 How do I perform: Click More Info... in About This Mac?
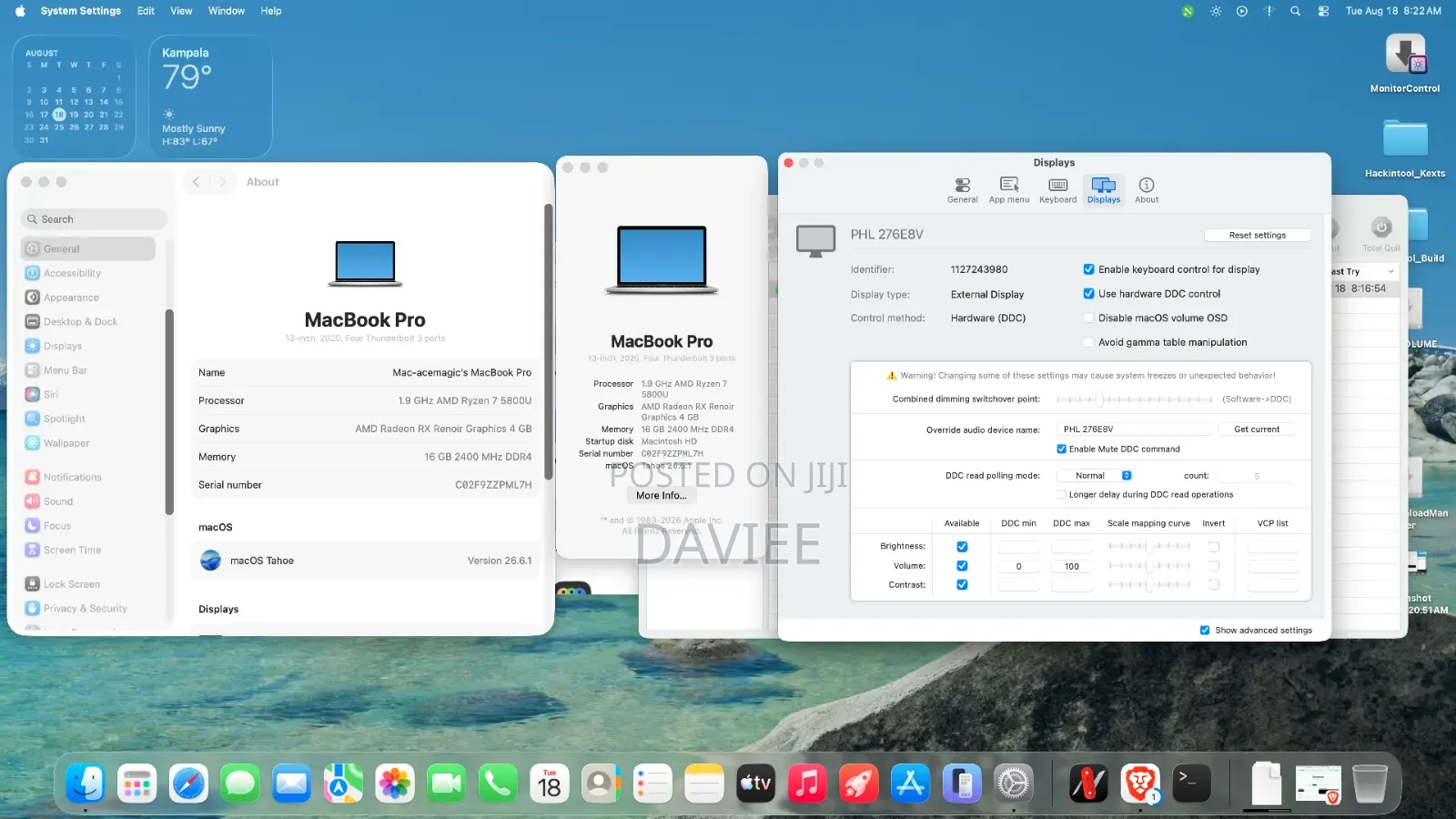tap(662, 495)
